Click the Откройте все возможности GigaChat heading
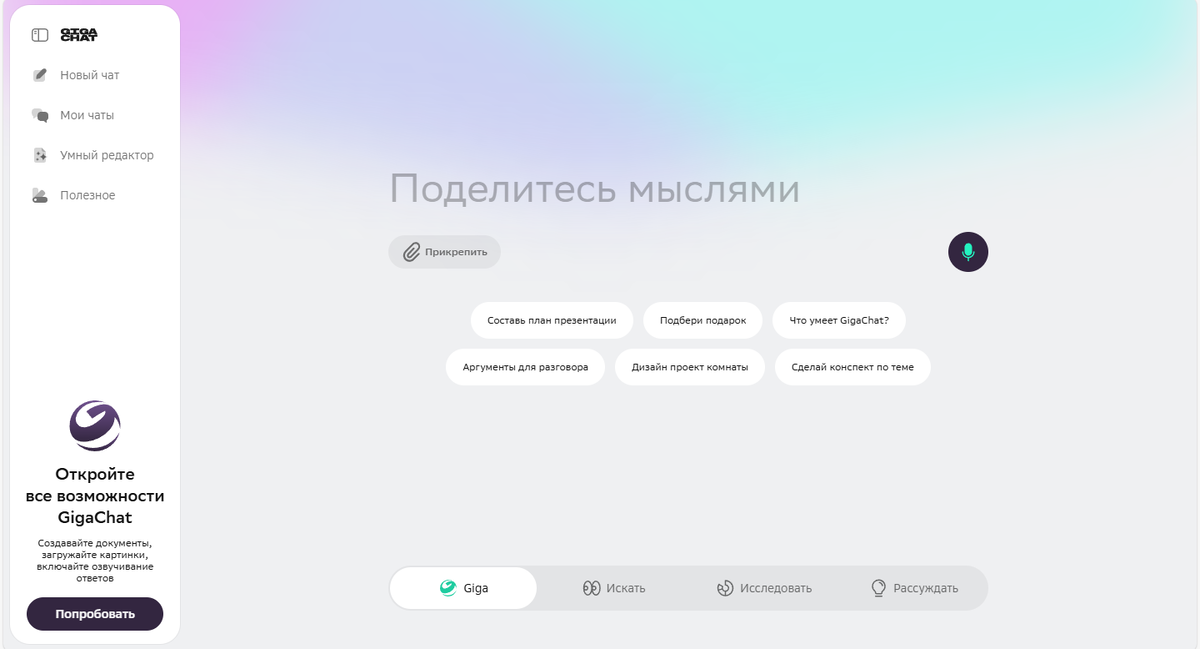 point(95,496)
